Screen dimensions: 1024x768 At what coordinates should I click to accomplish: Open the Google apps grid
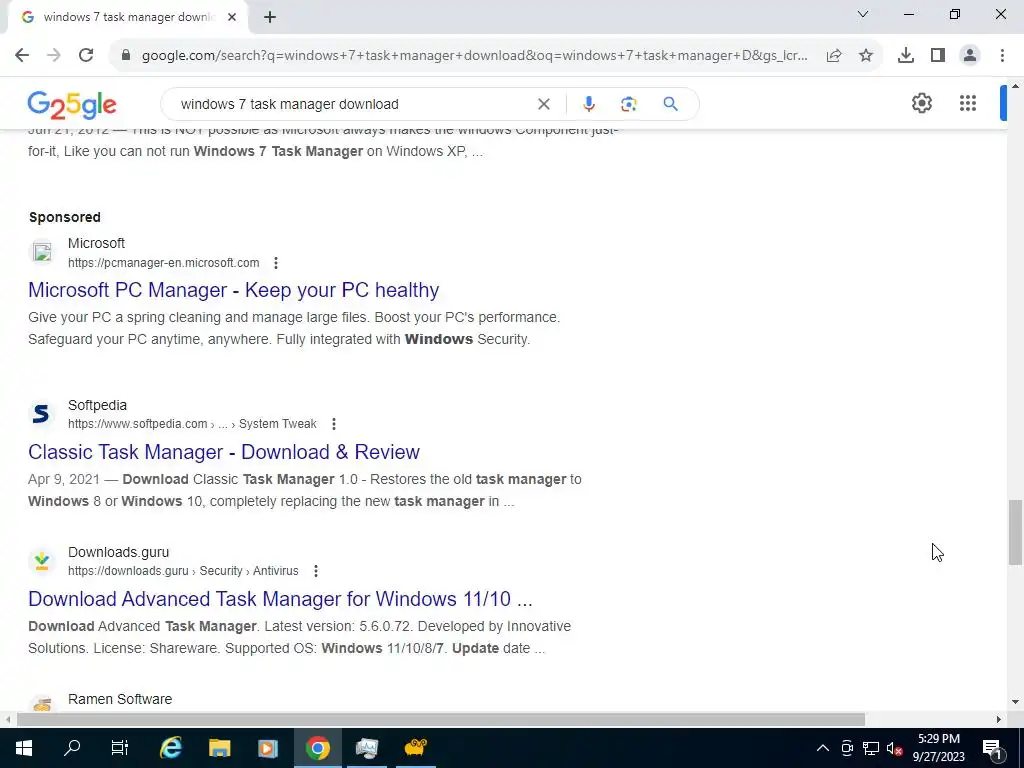point(968,103)
